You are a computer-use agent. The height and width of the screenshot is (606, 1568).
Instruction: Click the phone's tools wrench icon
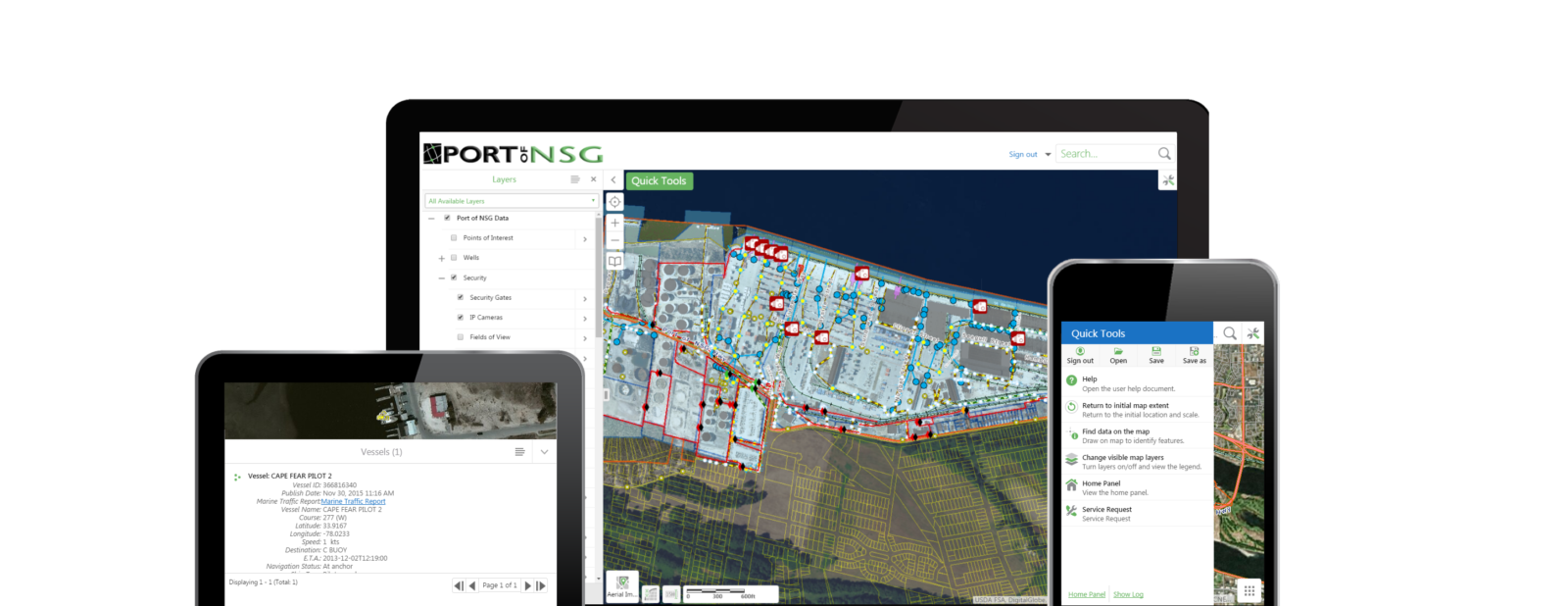(1252, 333)
